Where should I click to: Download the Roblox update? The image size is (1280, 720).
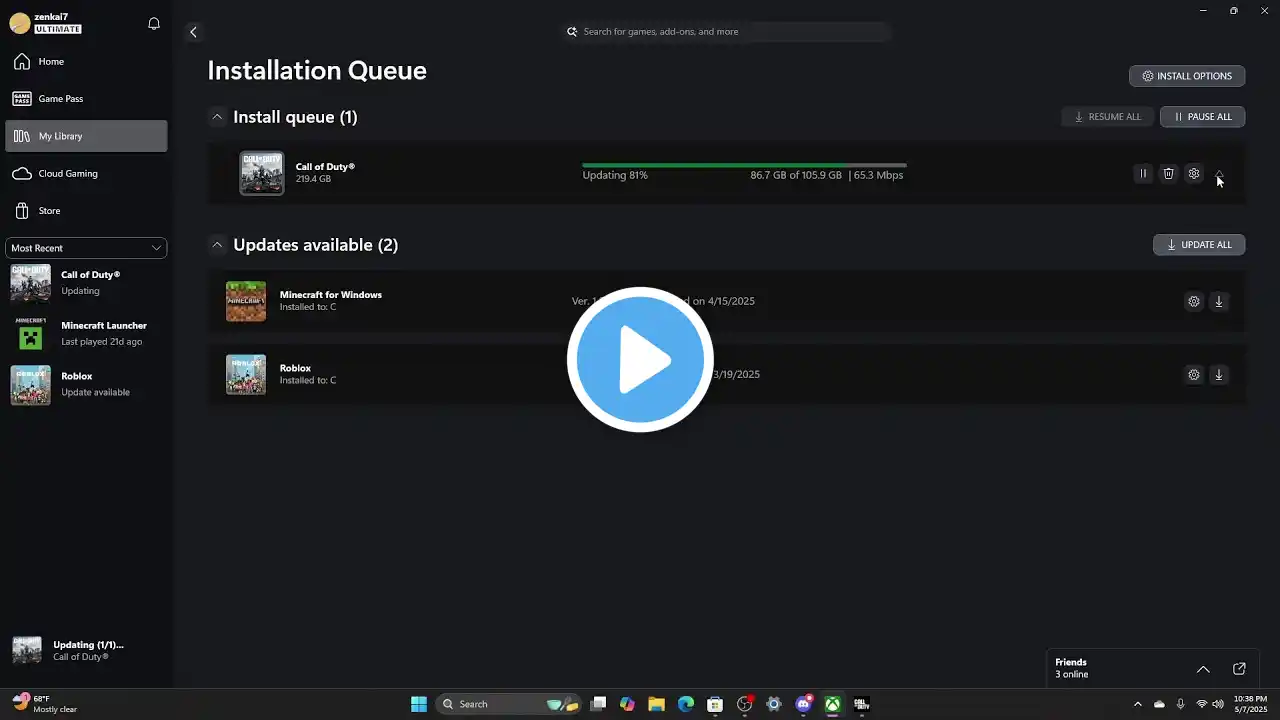tap(1219, 375)
